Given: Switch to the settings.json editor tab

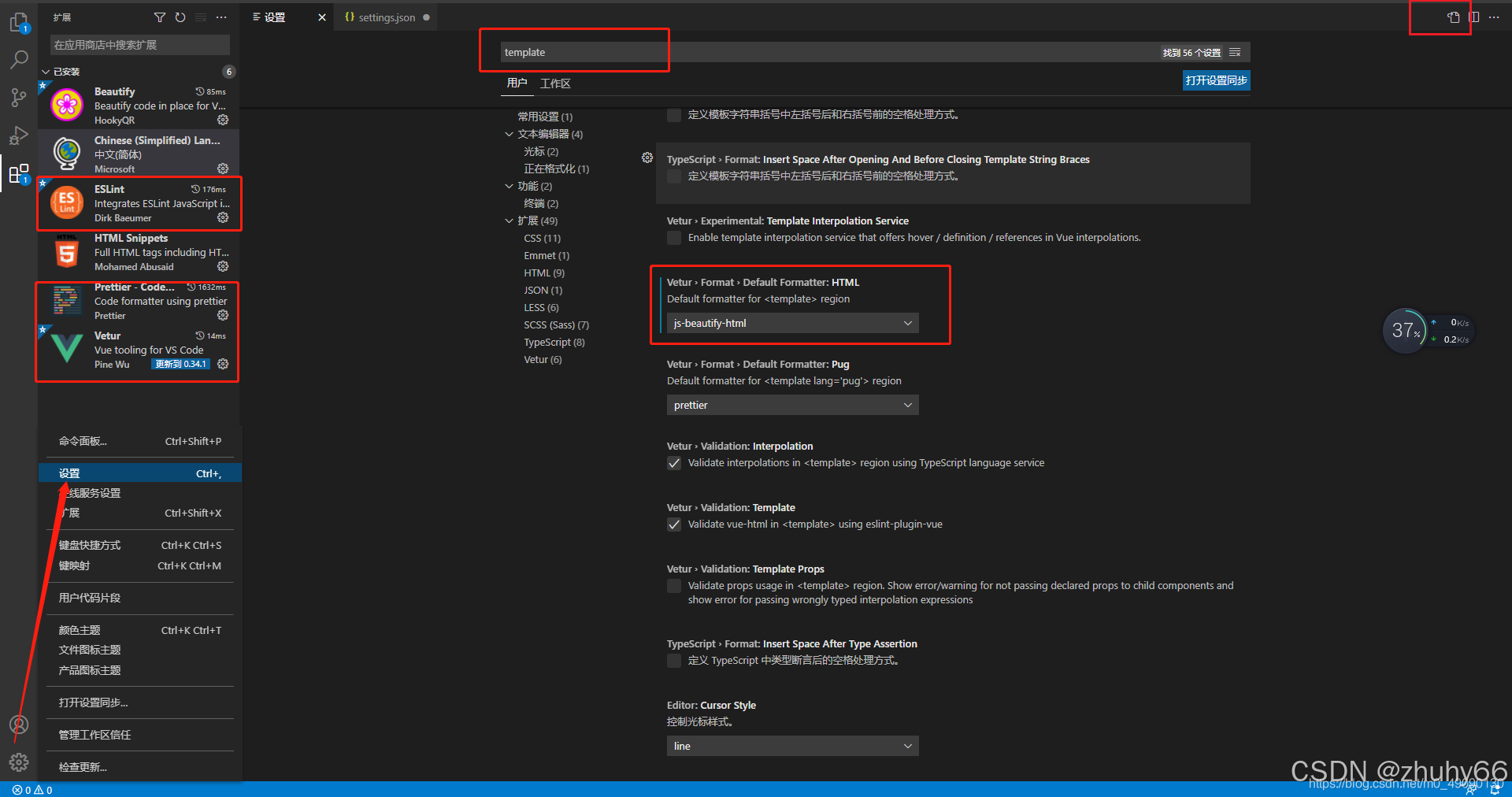Looking at the screenshot, I should [x=387, y=17].
